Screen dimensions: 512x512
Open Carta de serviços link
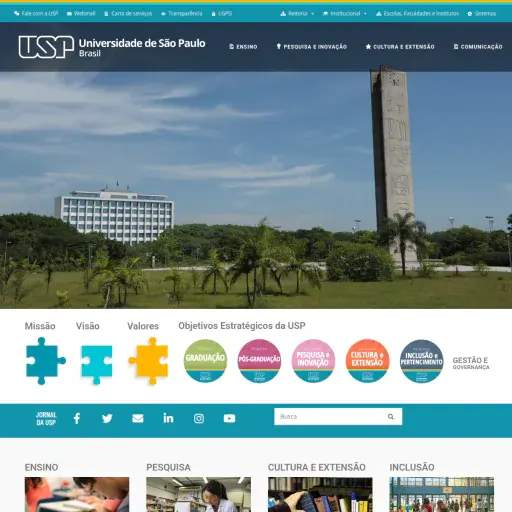pyautogui.click(x=128, y=13)
